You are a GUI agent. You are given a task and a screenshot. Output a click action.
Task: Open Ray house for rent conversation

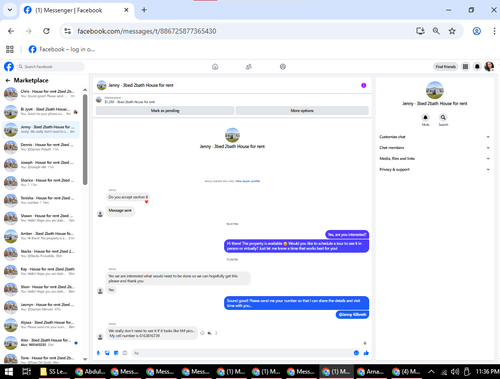tap(41, 272)
